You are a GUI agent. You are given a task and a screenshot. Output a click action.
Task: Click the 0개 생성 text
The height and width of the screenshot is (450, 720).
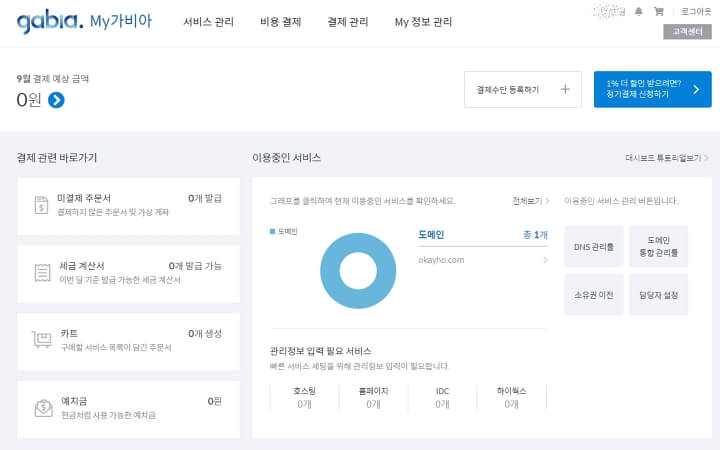pos(205,333)
